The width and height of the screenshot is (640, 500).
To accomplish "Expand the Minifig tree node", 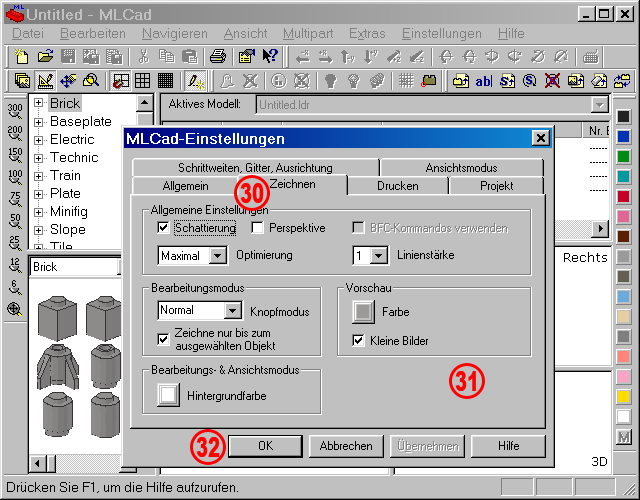I will click(38, 212).
